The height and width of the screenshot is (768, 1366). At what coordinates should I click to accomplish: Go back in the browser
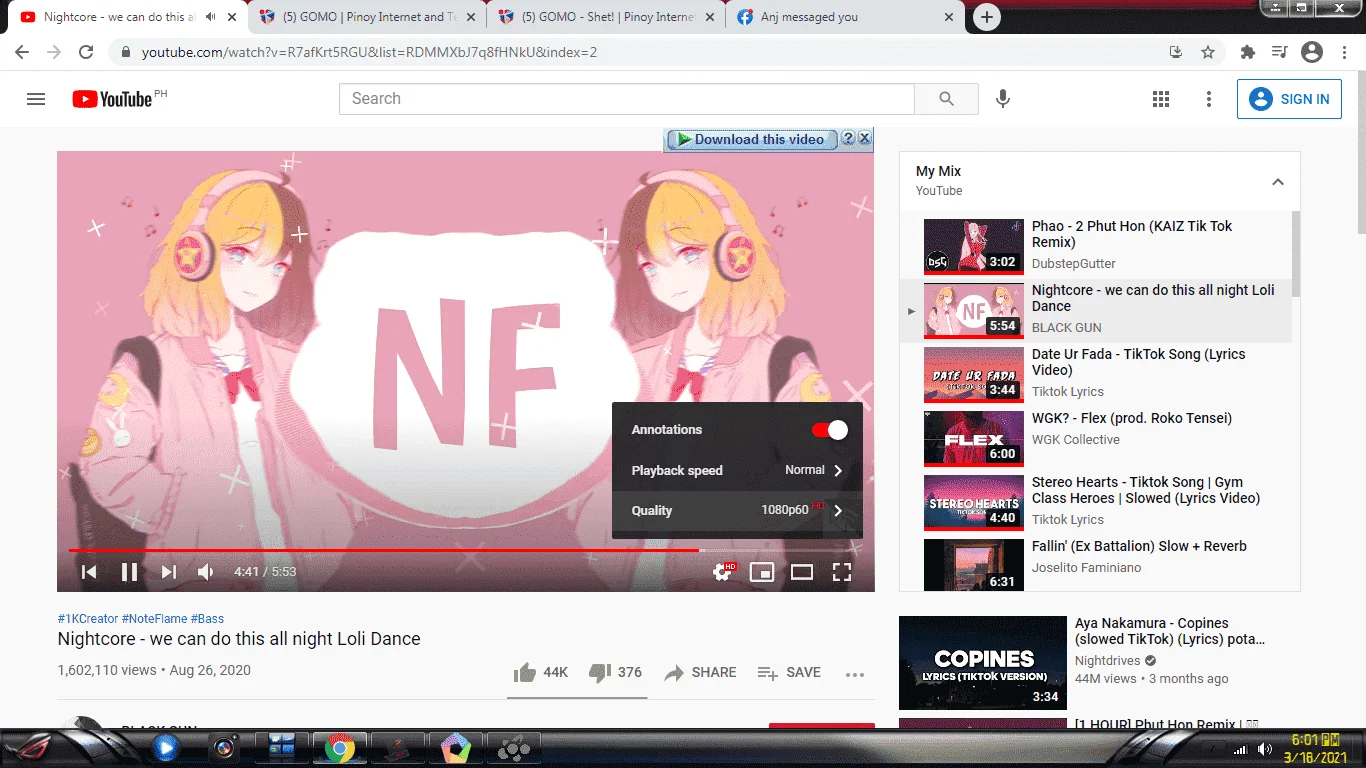click(x=22, y=52)
